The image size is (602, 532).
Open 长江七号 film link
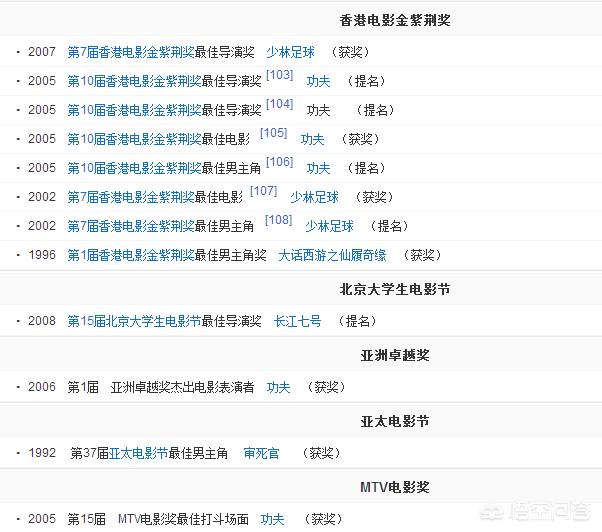298,321
